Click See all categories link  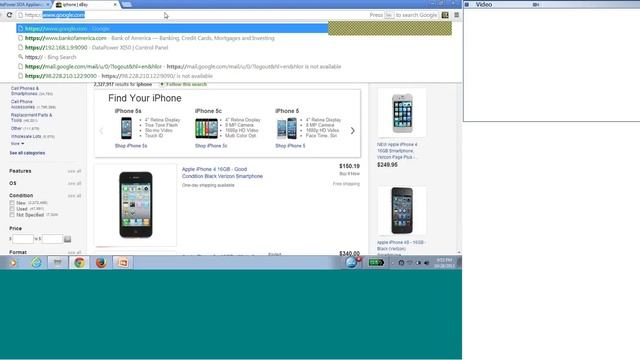coord(27,153)
